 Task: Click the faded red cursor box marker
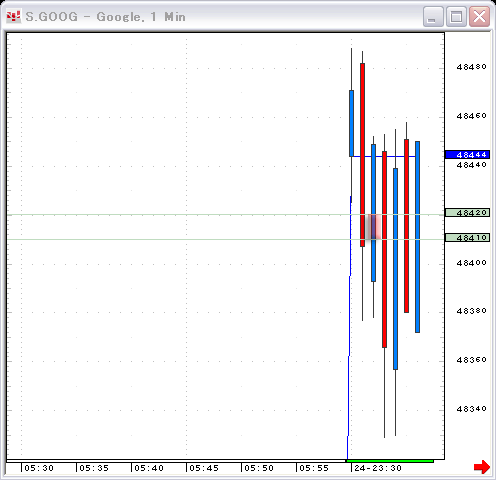pos(373,227)
